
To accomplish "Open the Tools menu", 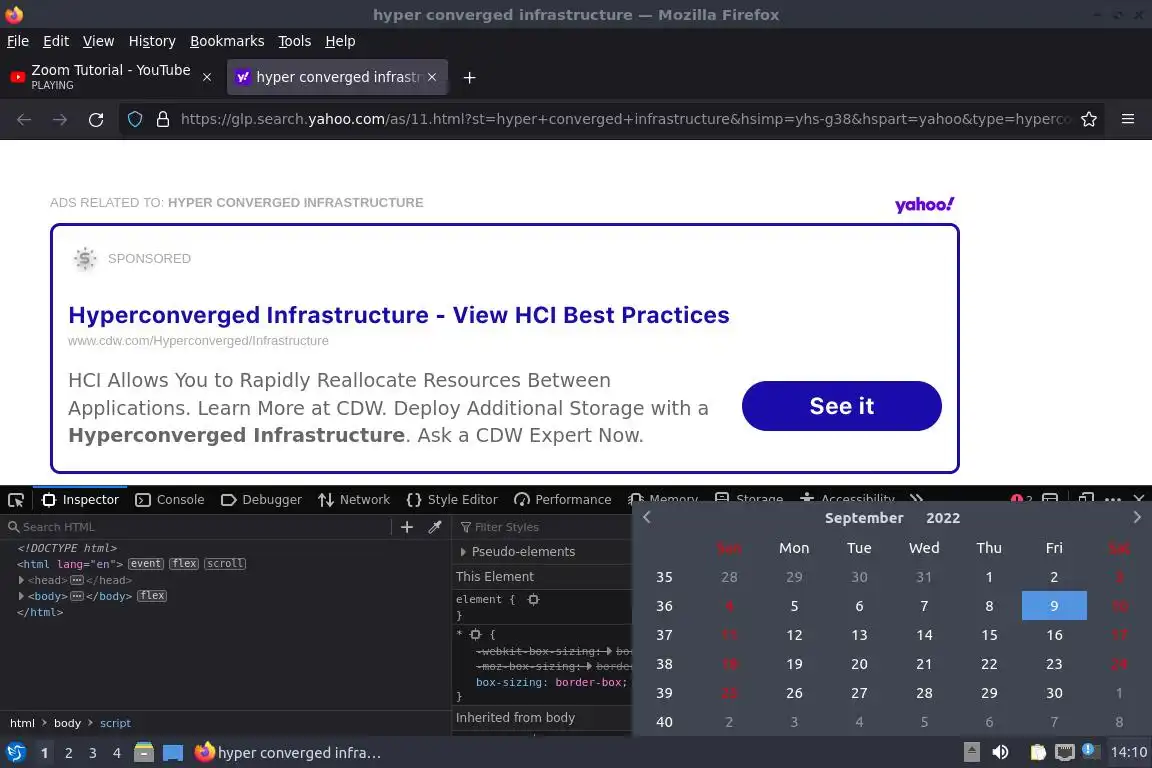I will [295, 41].
